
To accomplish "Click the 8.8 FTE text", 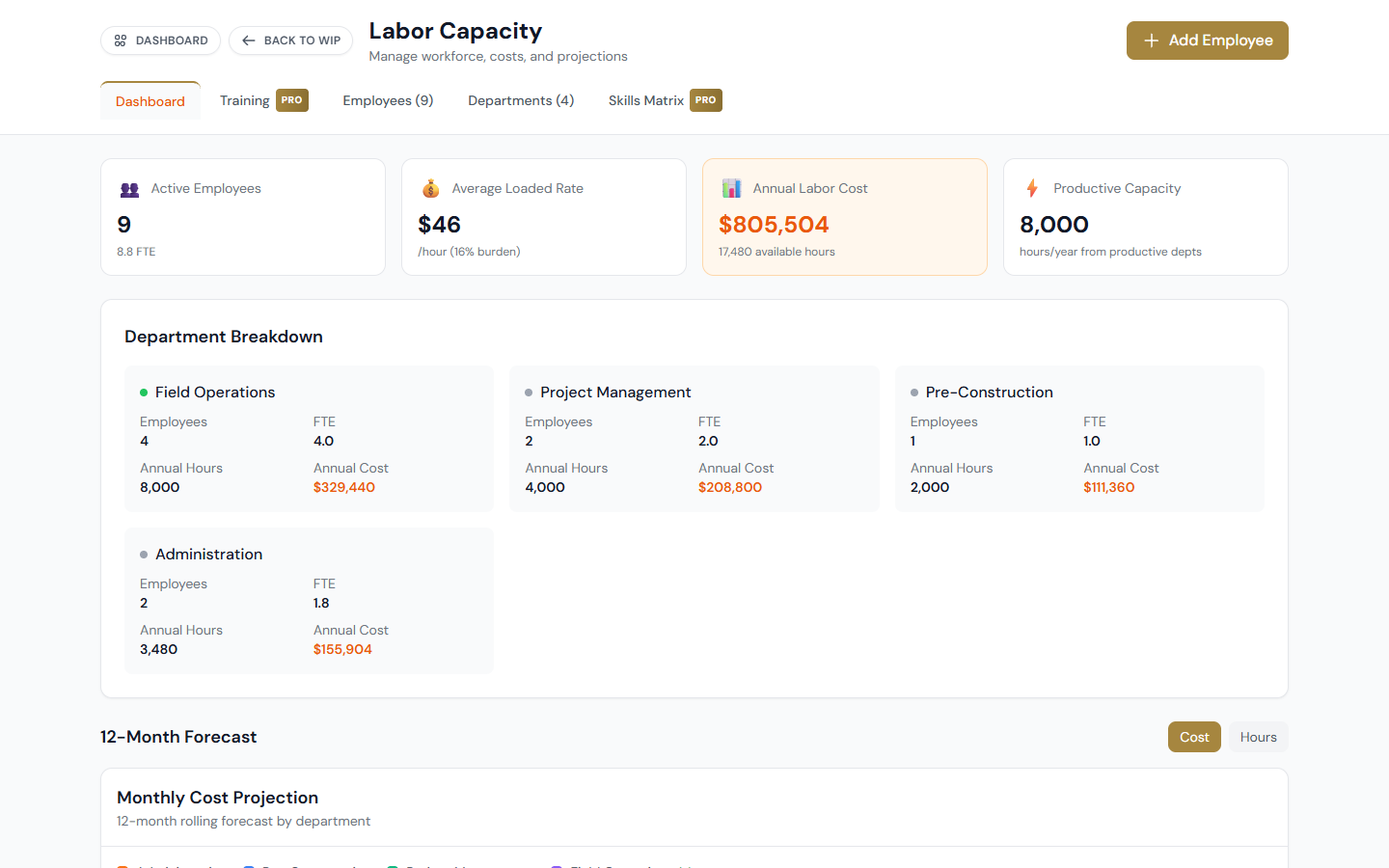I will 136,252.
